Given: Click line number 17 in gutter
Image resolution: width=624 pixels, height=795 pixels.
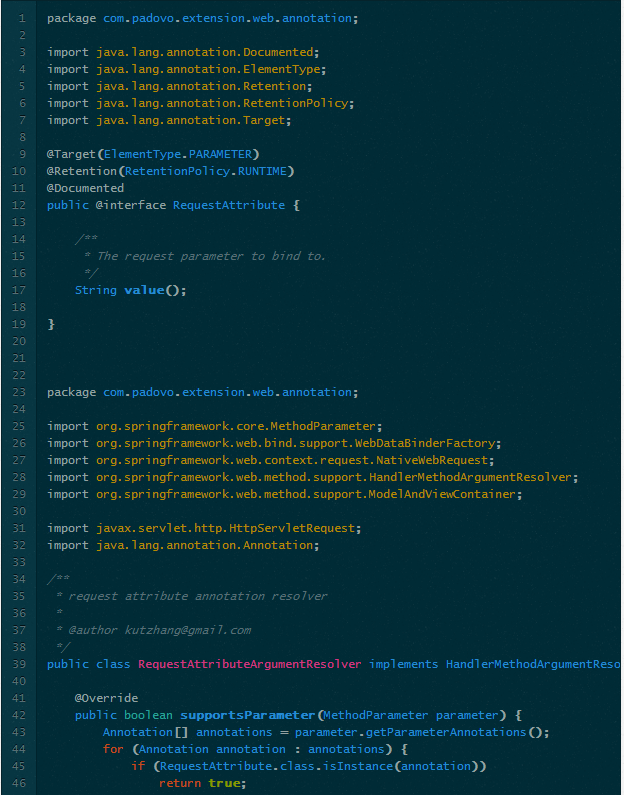Looking at the screenshot, I should (19, 290).
